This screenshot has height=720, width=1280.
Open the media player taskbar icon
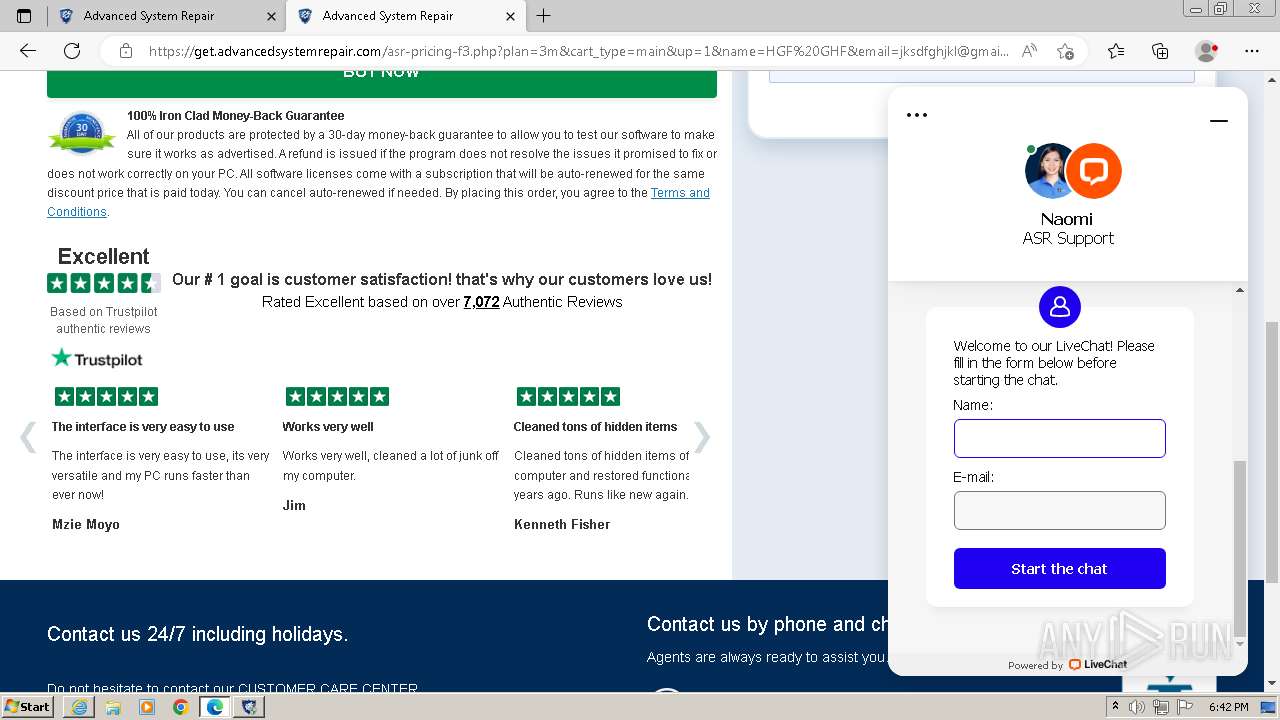147,707
